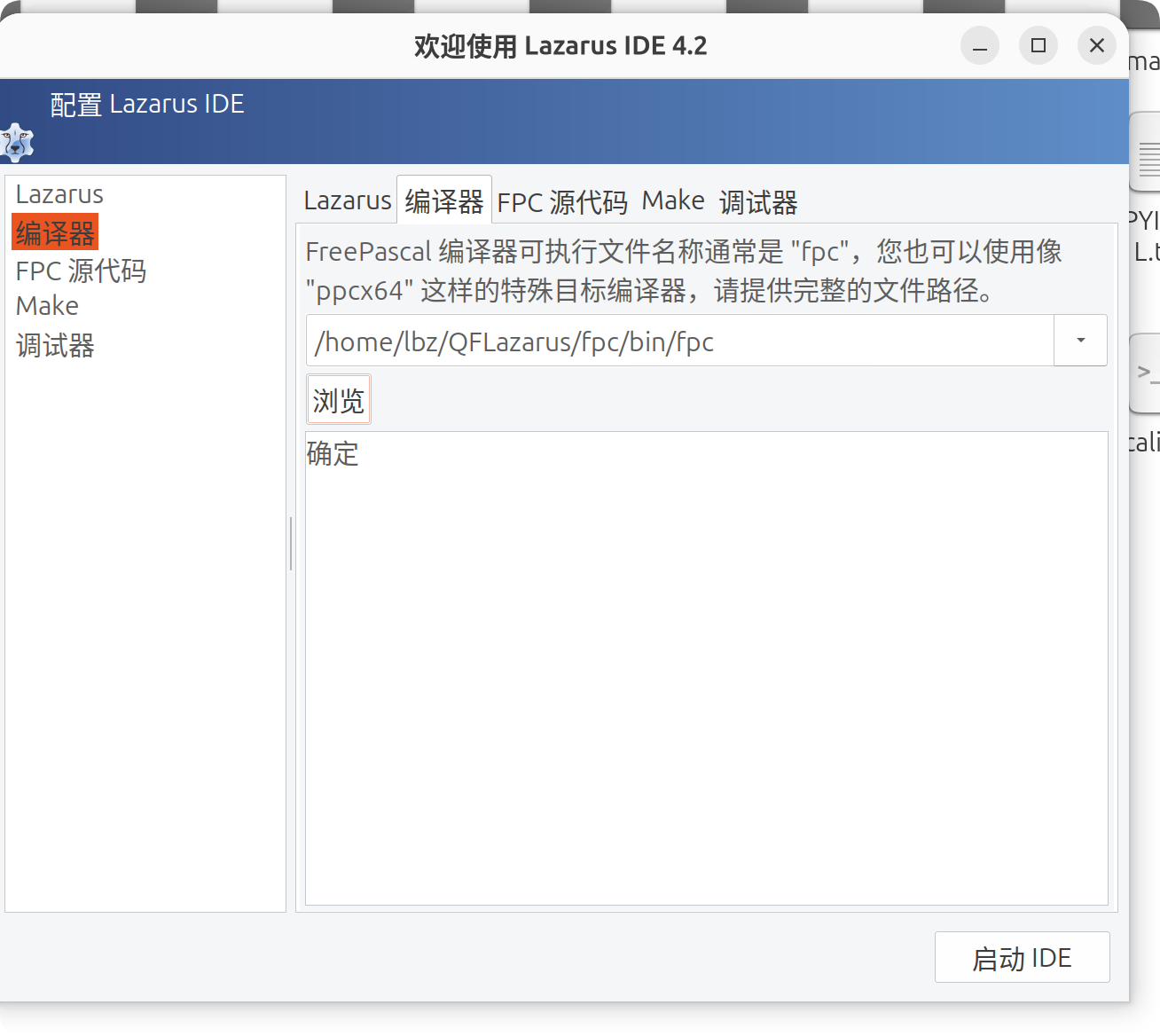This screenshot has width=1160, height=1036.
Task: Open the terminal shortcut icon on the desktop
Action: 1148,374
